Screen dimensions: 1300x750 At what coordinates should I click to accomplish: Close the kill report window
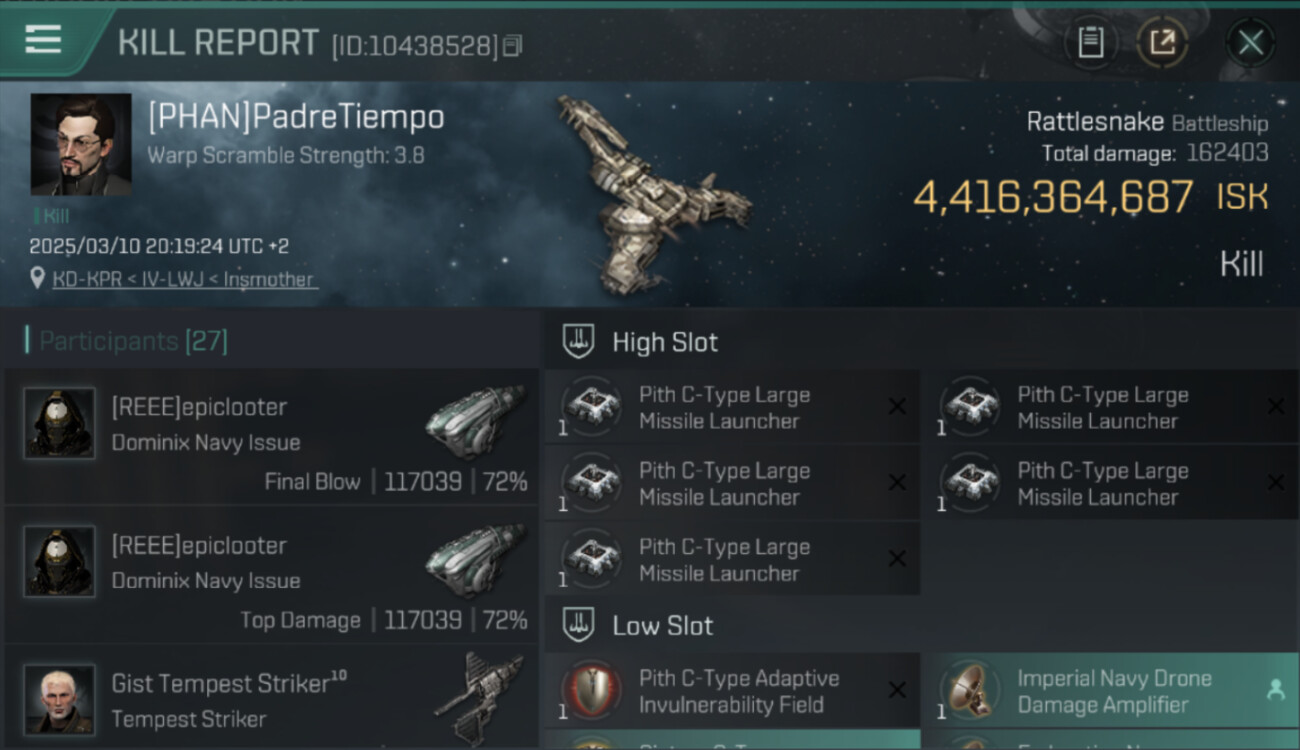1250,42
